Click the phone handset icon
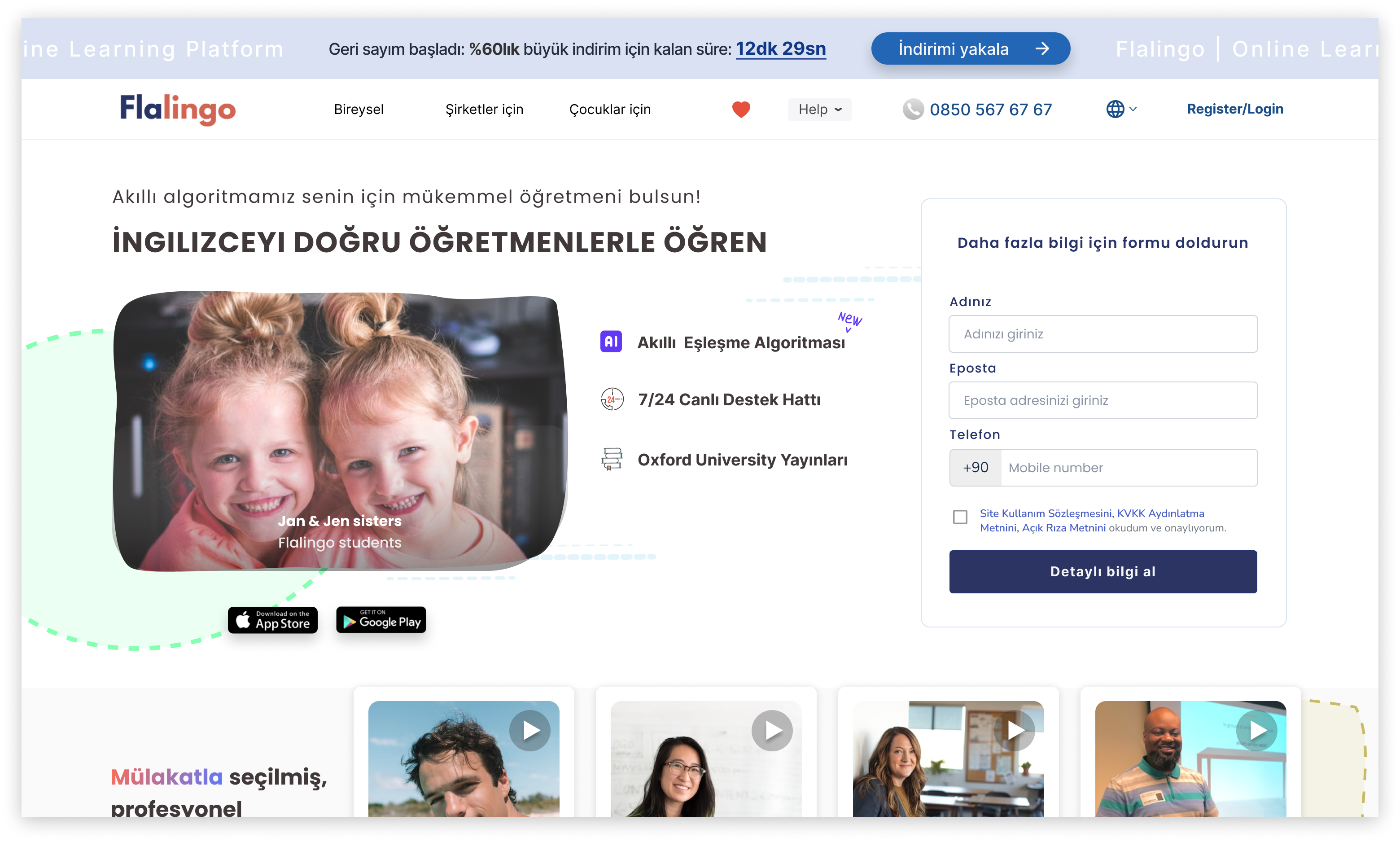 click(x=913, y=109)
